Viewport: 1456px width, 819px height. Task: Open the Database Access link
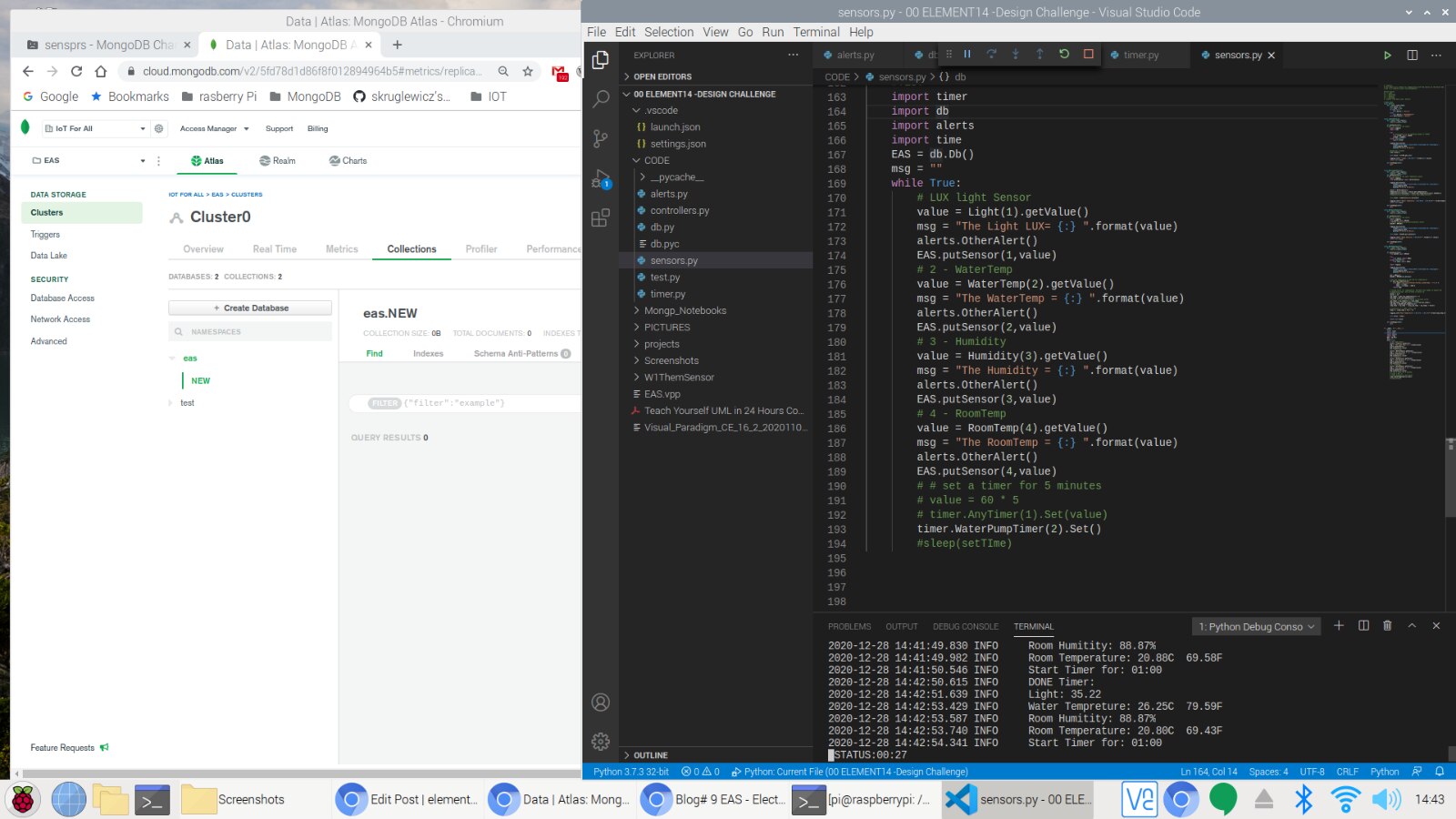coord(62,298)
